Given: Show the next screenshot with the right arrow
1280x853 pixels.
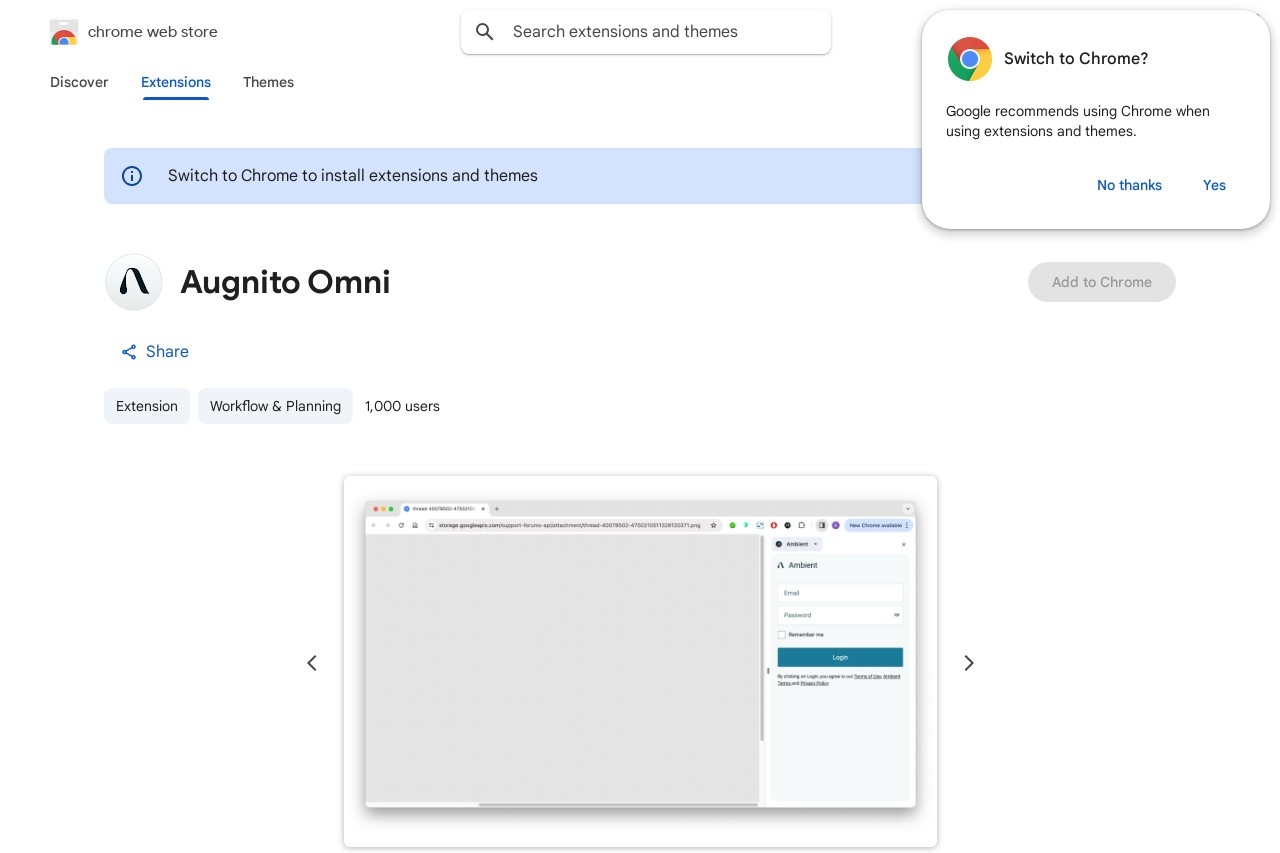Looking at the screenshot, I should [x=968, y=663].
